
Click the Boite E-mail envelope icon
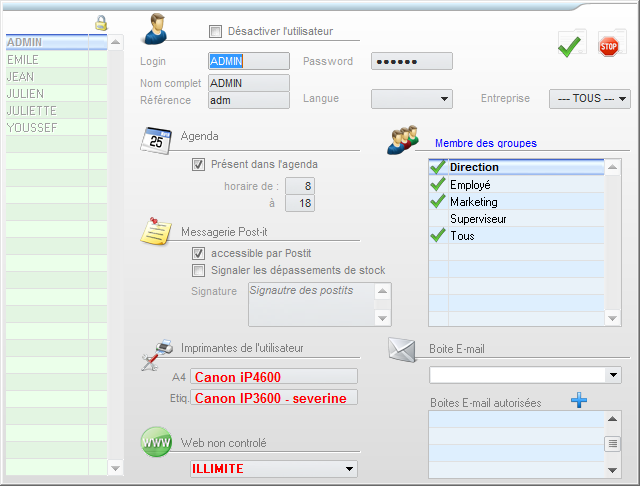coord(402,350)
